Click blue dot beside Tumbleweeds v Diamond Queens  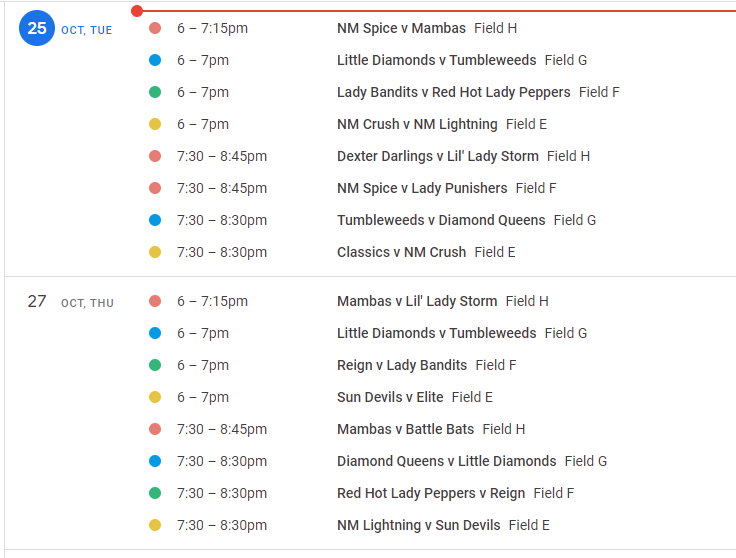point(155,220)
